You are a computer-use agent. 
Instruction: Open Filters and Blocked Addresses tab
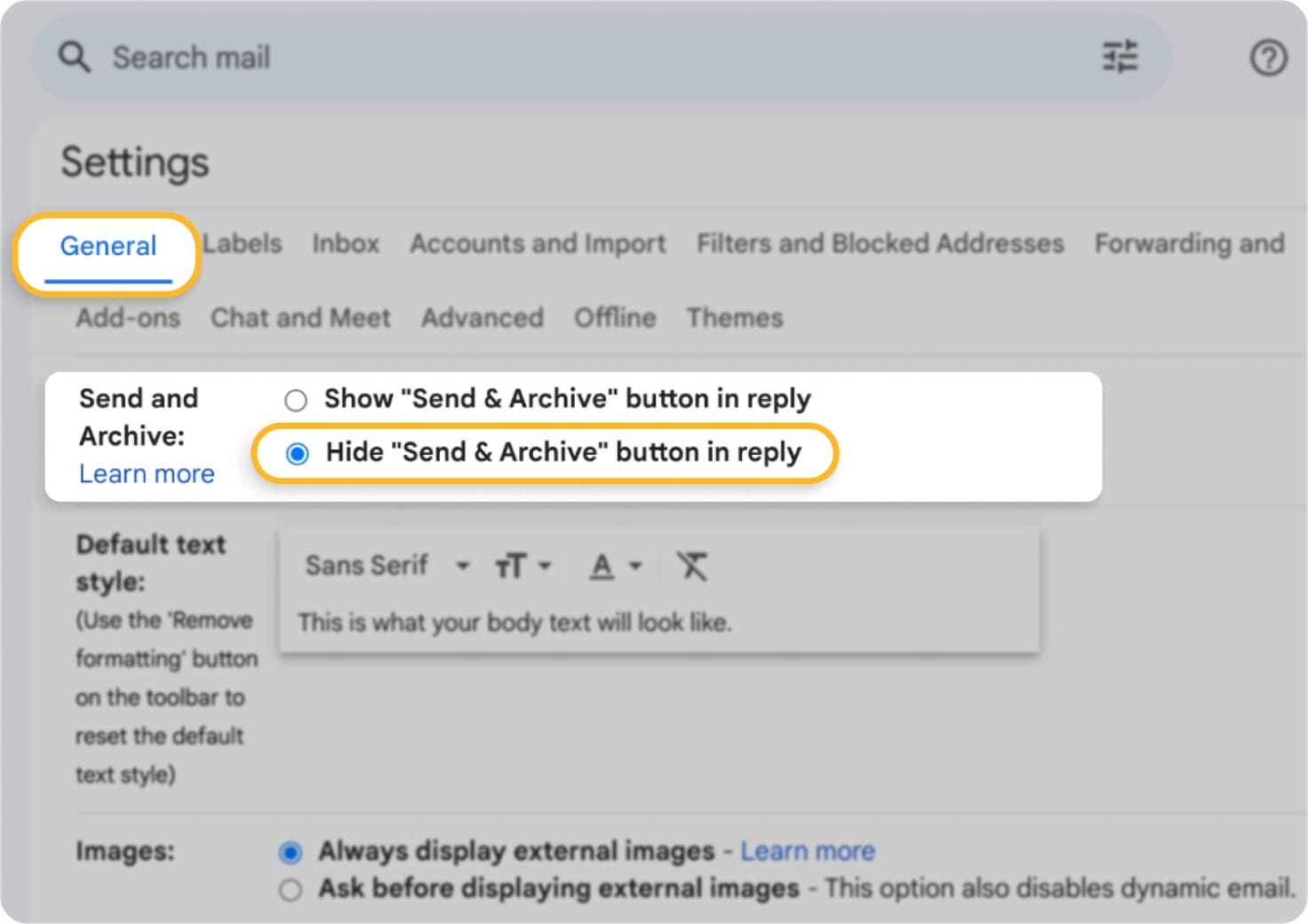click(x=878, y=243)
